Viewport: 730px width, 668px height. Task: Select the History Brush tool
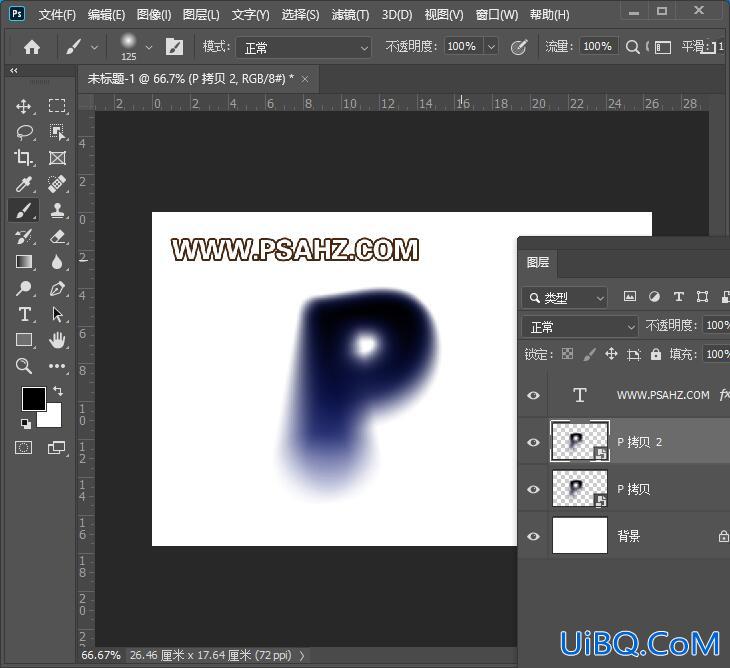[x=24, y=236]
